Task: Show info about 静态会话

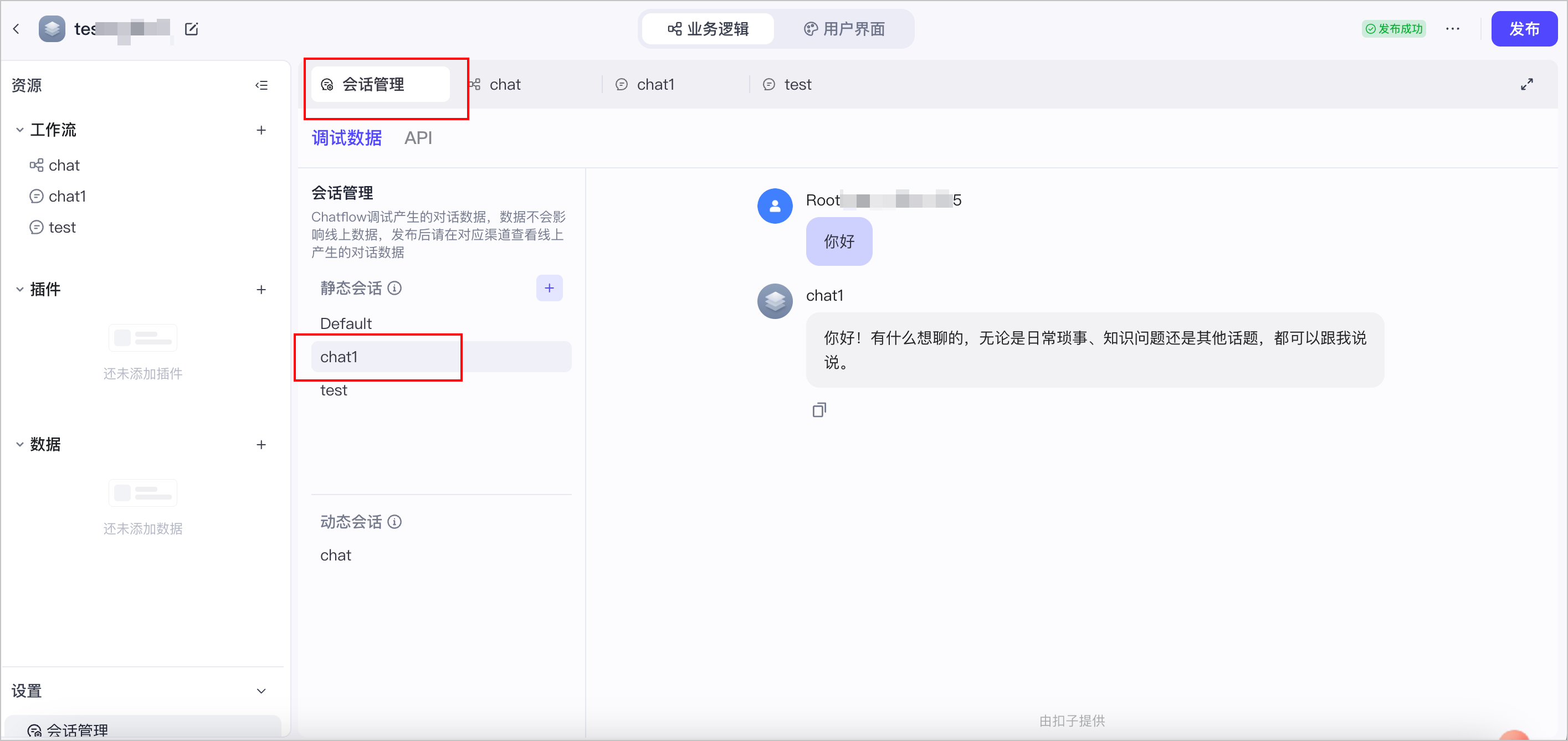Action: (x=394, y=288)
